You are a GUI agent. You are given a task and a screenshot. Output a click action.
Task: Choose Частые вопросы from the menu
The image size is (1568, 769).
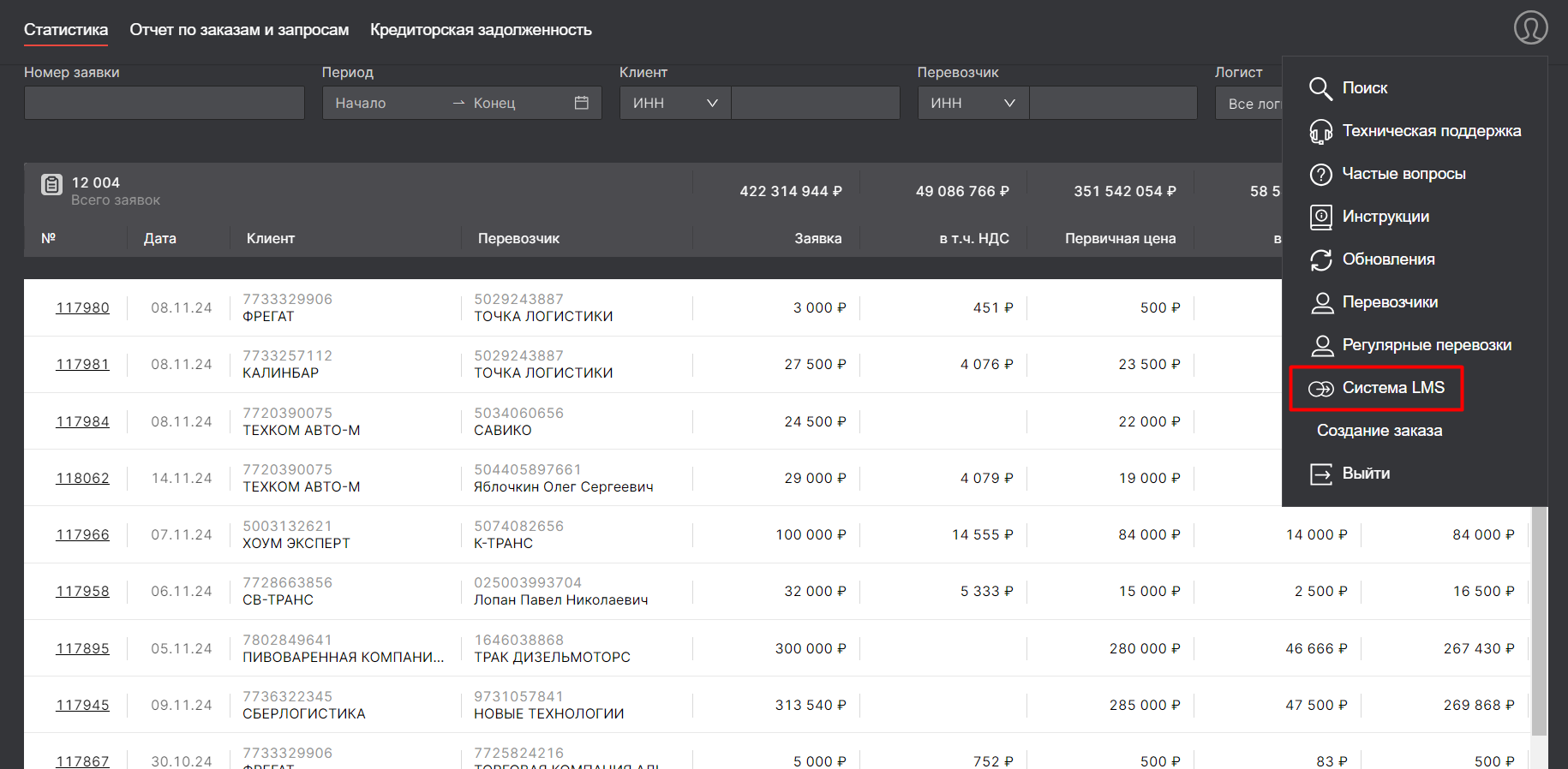(1403, 174)
